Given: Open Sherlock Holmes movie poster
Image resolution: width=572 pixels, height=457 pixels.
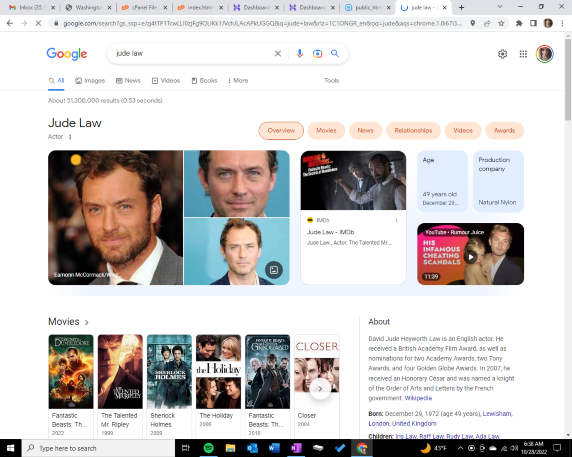Looking at the screenshot, I should pyautogui.click(x=169, y=371).
